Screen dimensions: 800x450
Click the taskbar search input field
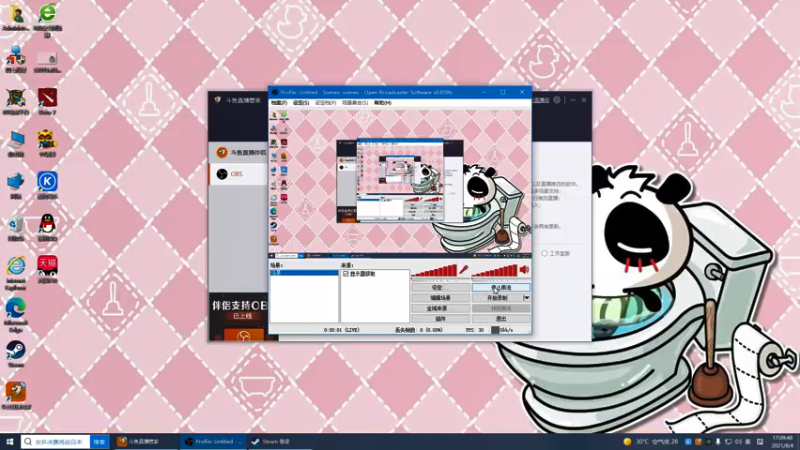(x=56, y=442)
